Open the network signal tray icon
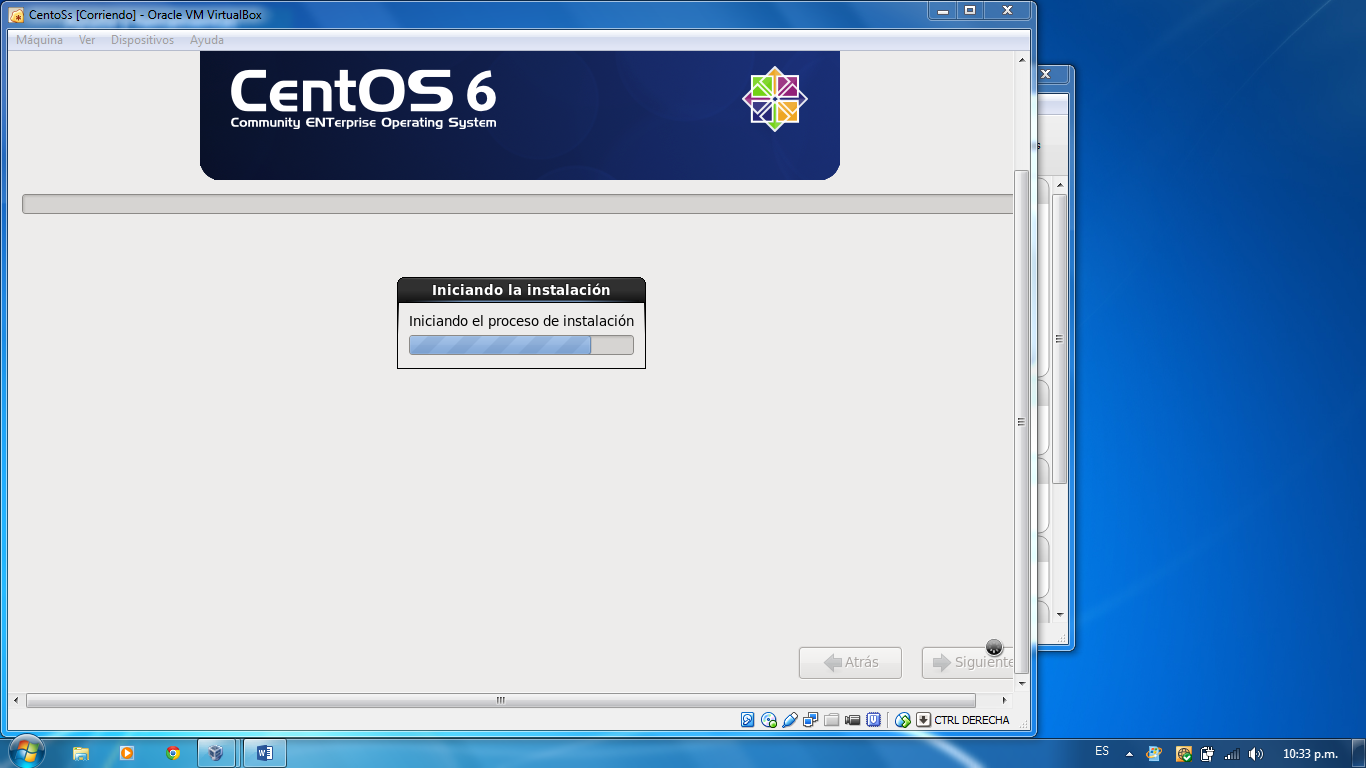 1232,754
